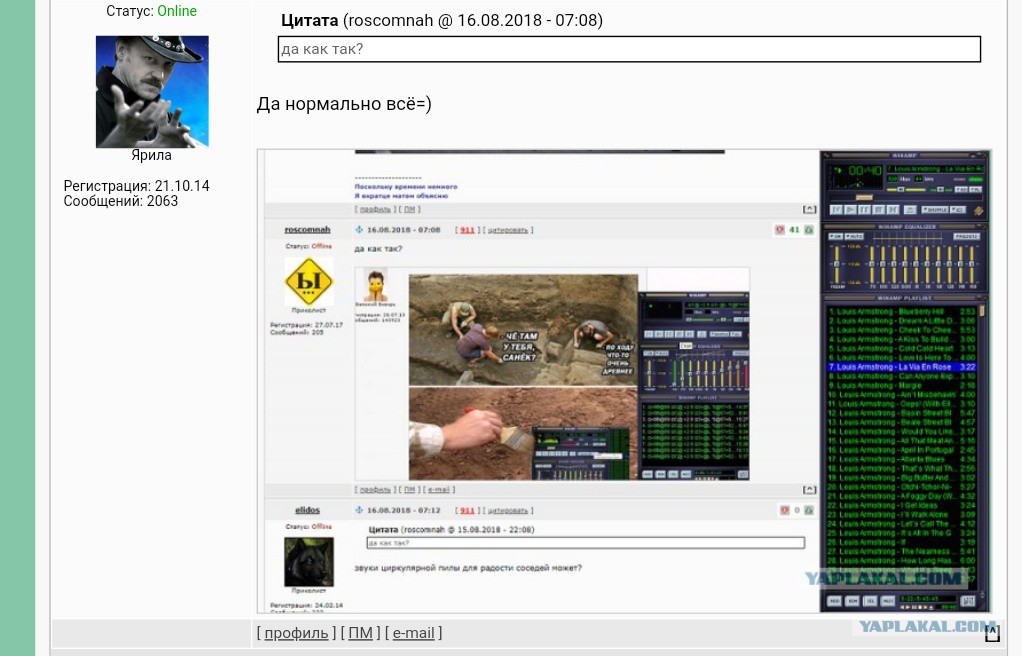
Task: Open the equalizer PRESETS menu
Action: [x=967, y=236]
